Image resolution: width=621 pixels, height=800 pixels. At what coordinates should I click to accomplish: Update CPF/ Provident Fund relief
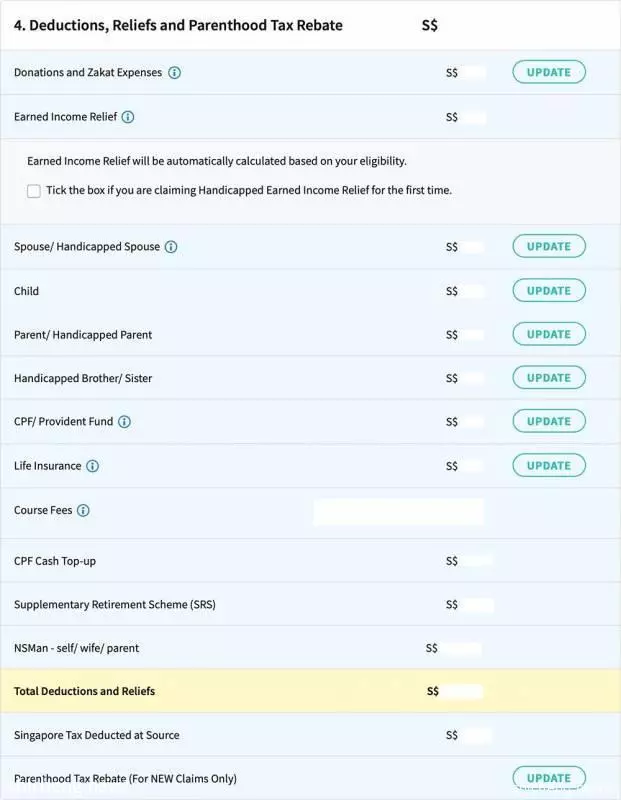pyautogui.click(x=549, y=421)
